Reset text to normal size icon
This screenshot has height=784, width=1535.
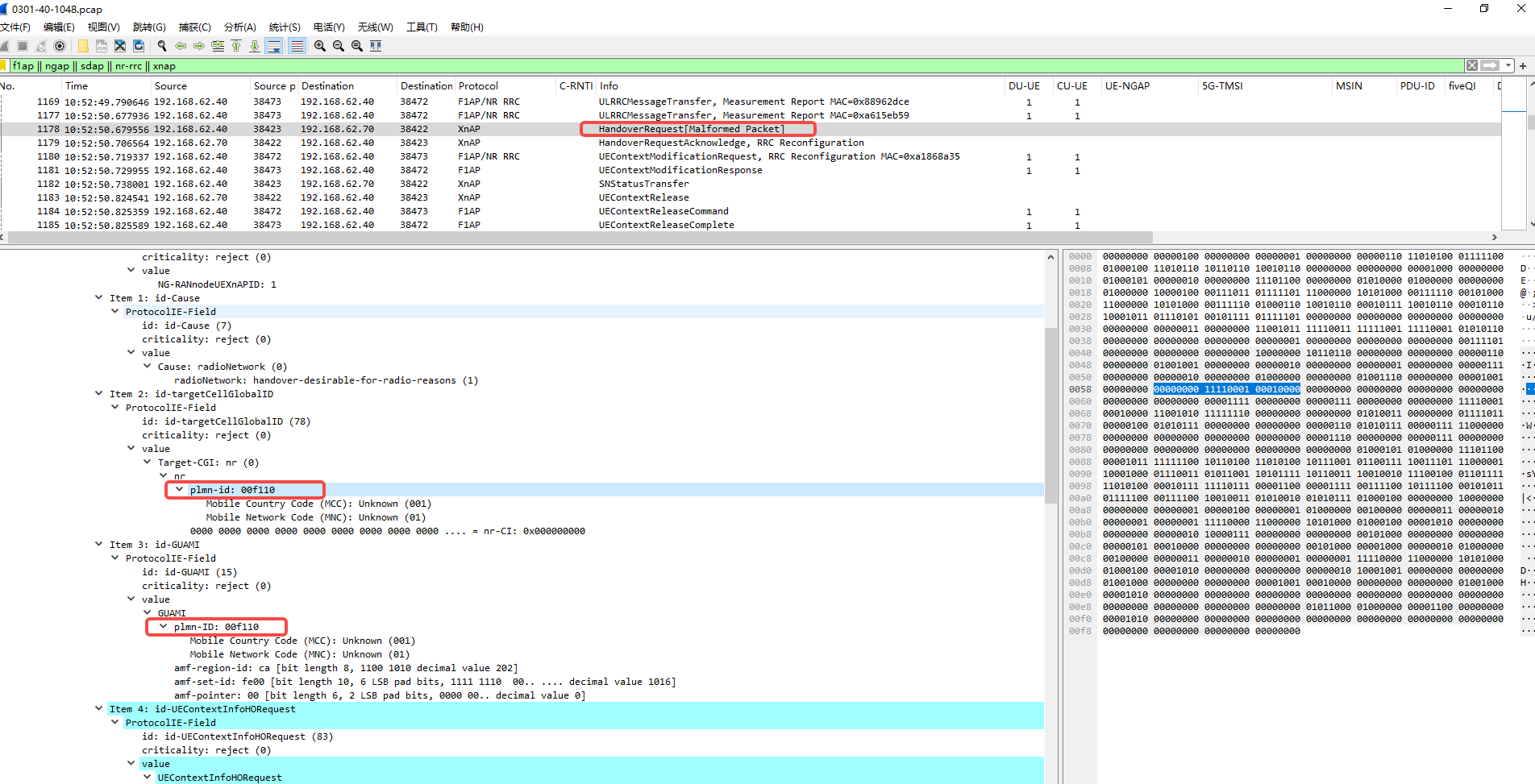[357, 46]
